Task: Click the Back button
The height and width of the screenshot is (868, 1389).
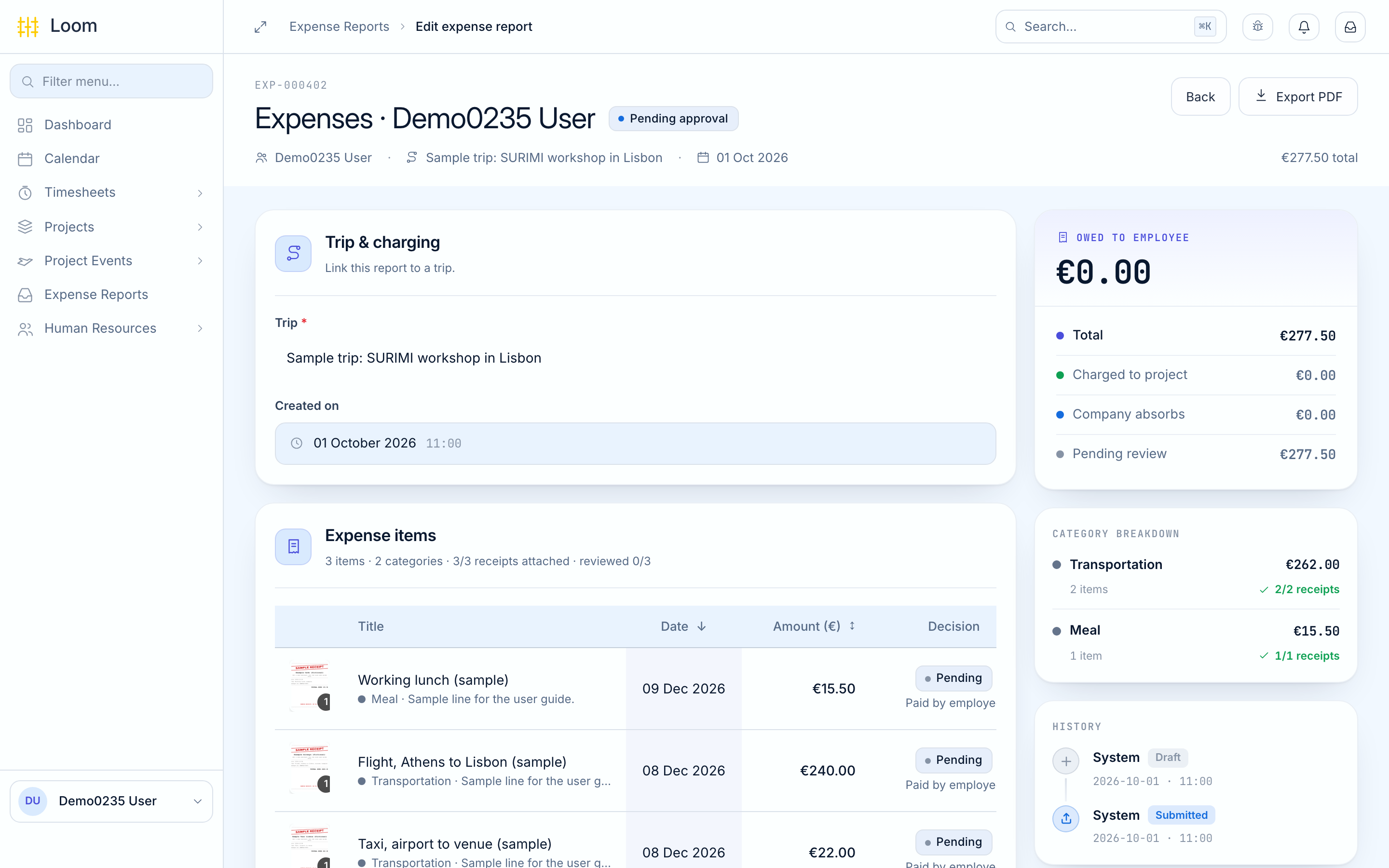Action: pyautogui.click(x=1200, y=96)
